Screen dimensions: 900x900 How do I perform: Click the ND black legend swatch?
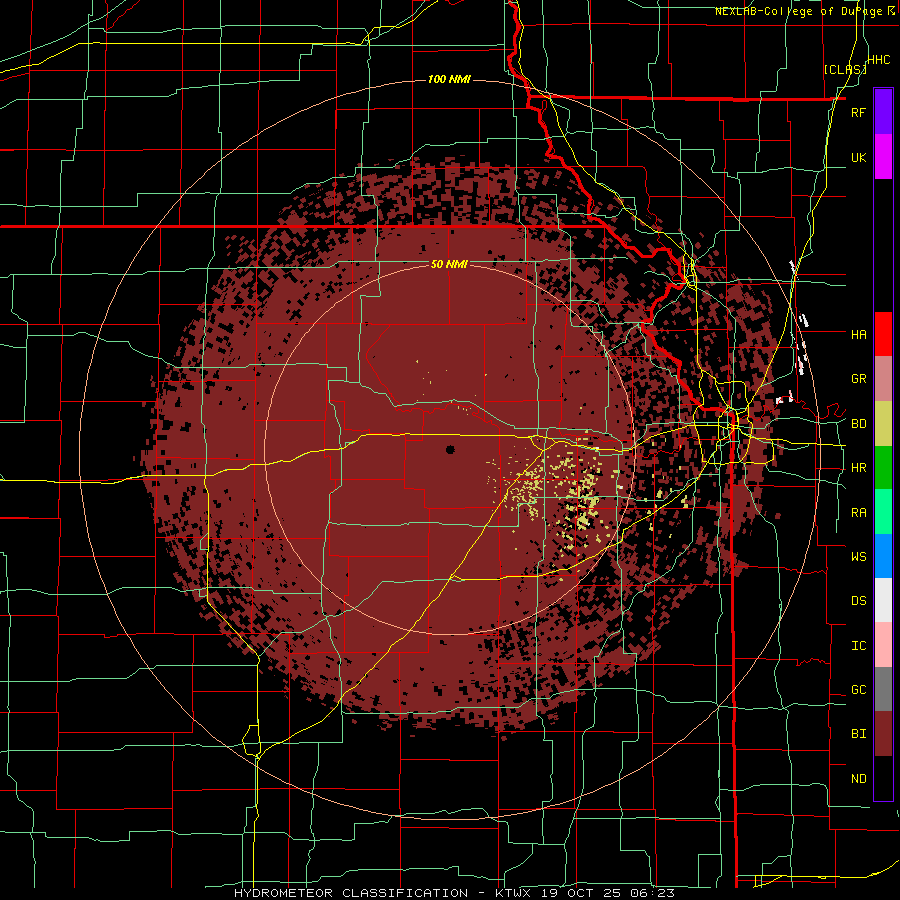(883, 778)
